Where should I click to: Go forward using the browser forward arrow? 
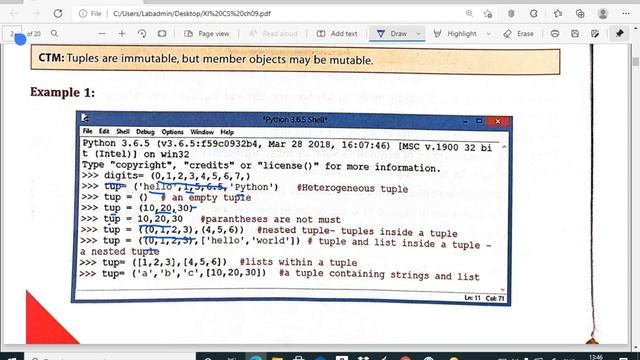pos(36,13)
